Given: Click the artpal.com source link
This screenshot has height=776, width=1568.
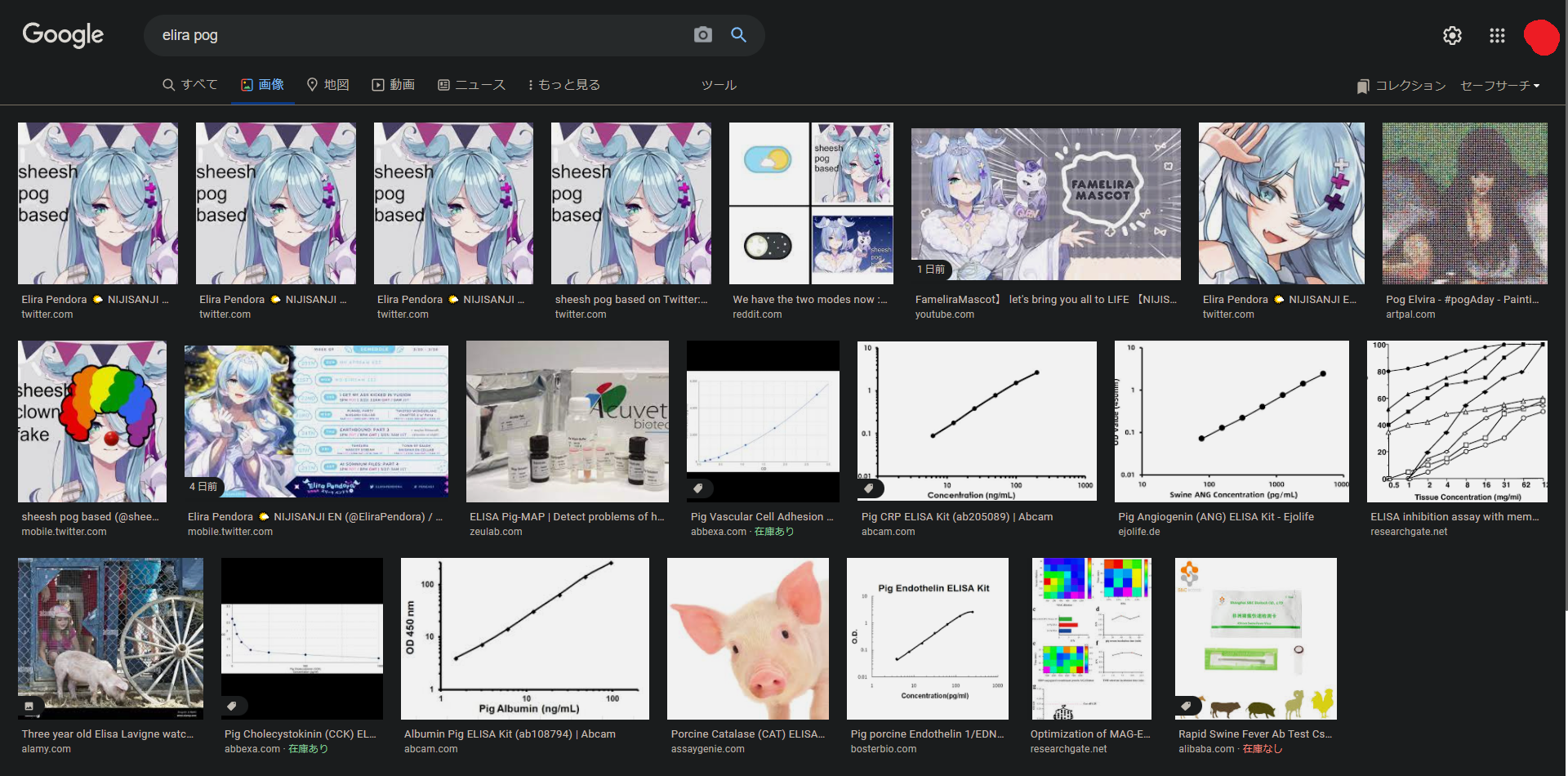Looking at the screenshot, I should (1410, 314).
